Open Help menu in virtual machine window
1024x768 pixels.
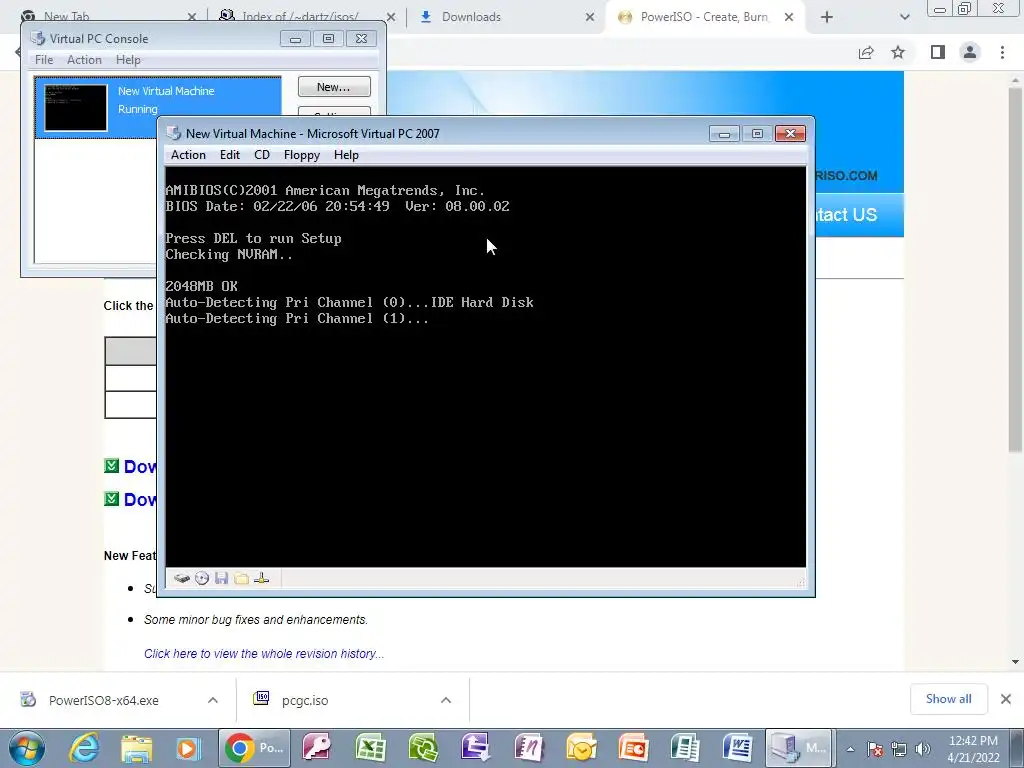coord(346,155)
